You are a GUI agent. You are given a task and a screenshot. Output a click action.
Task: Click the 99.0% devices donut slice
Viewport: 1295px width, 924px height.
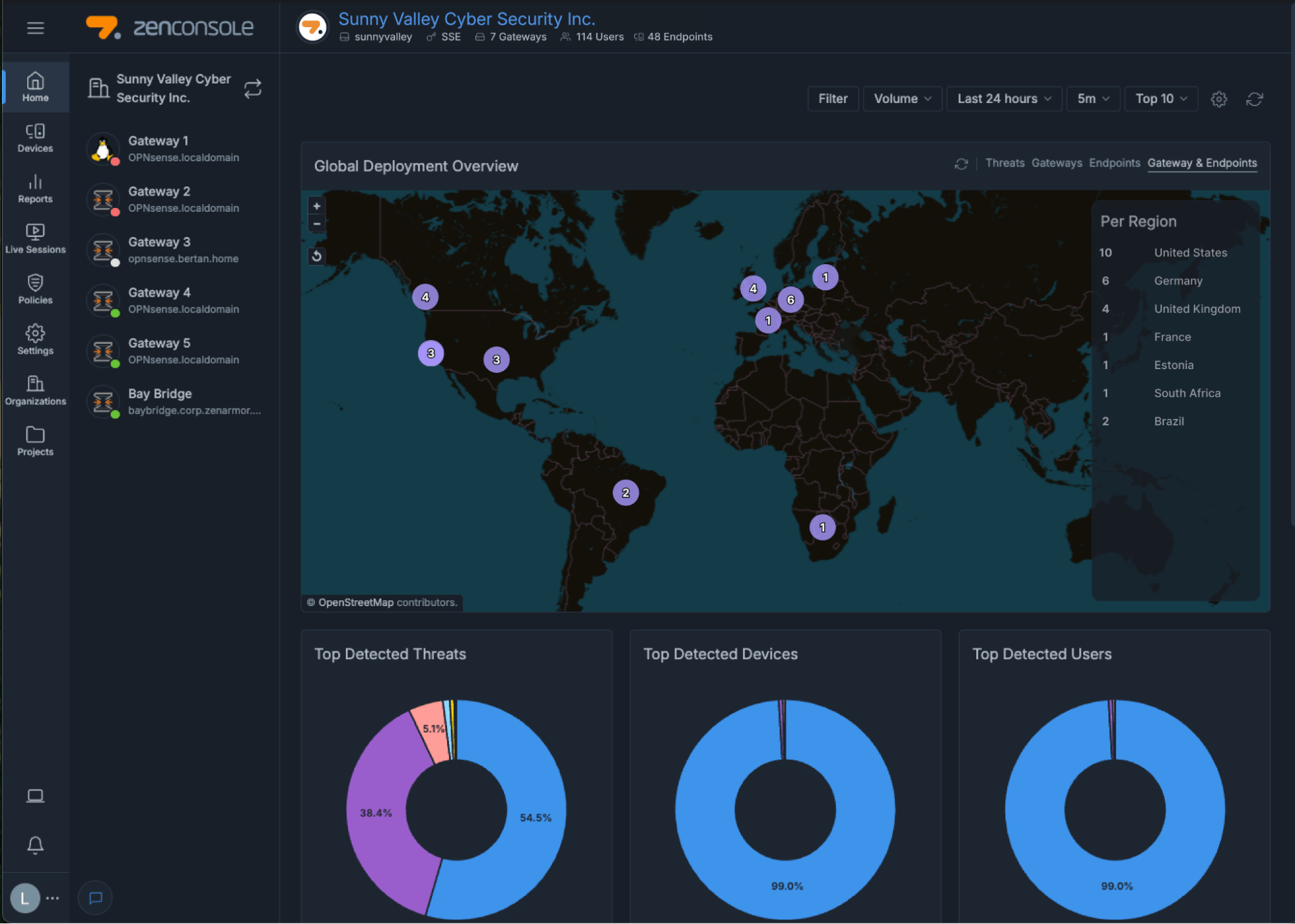[x=786, y=886]
